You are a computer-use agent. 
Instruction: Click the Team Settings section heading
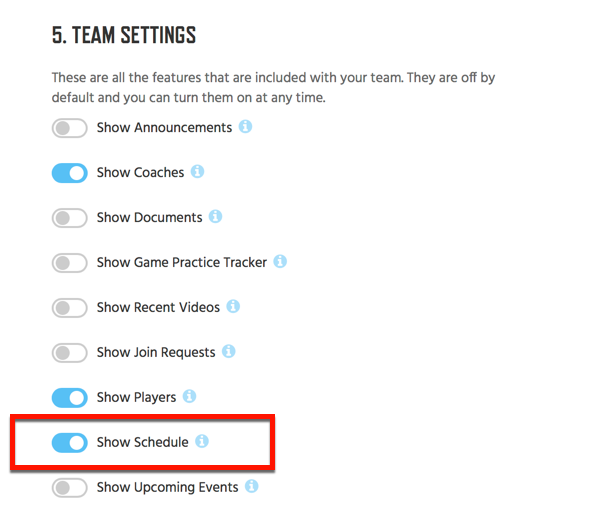click(x=124, y=35)
